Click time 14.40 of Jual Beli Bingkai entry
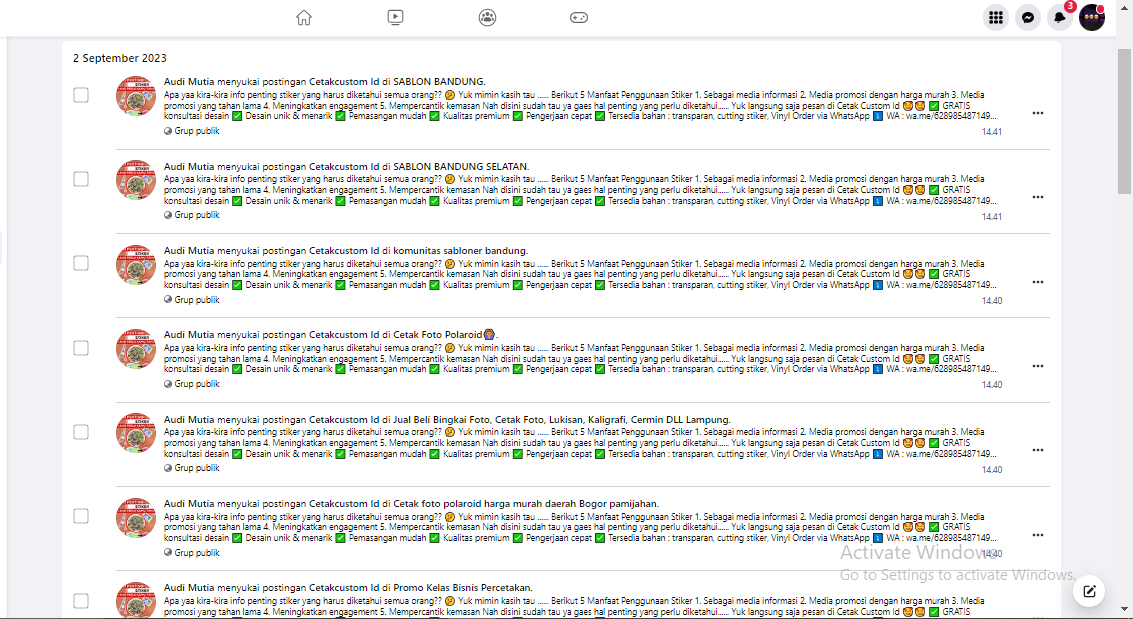 click(x=991, y=469)
